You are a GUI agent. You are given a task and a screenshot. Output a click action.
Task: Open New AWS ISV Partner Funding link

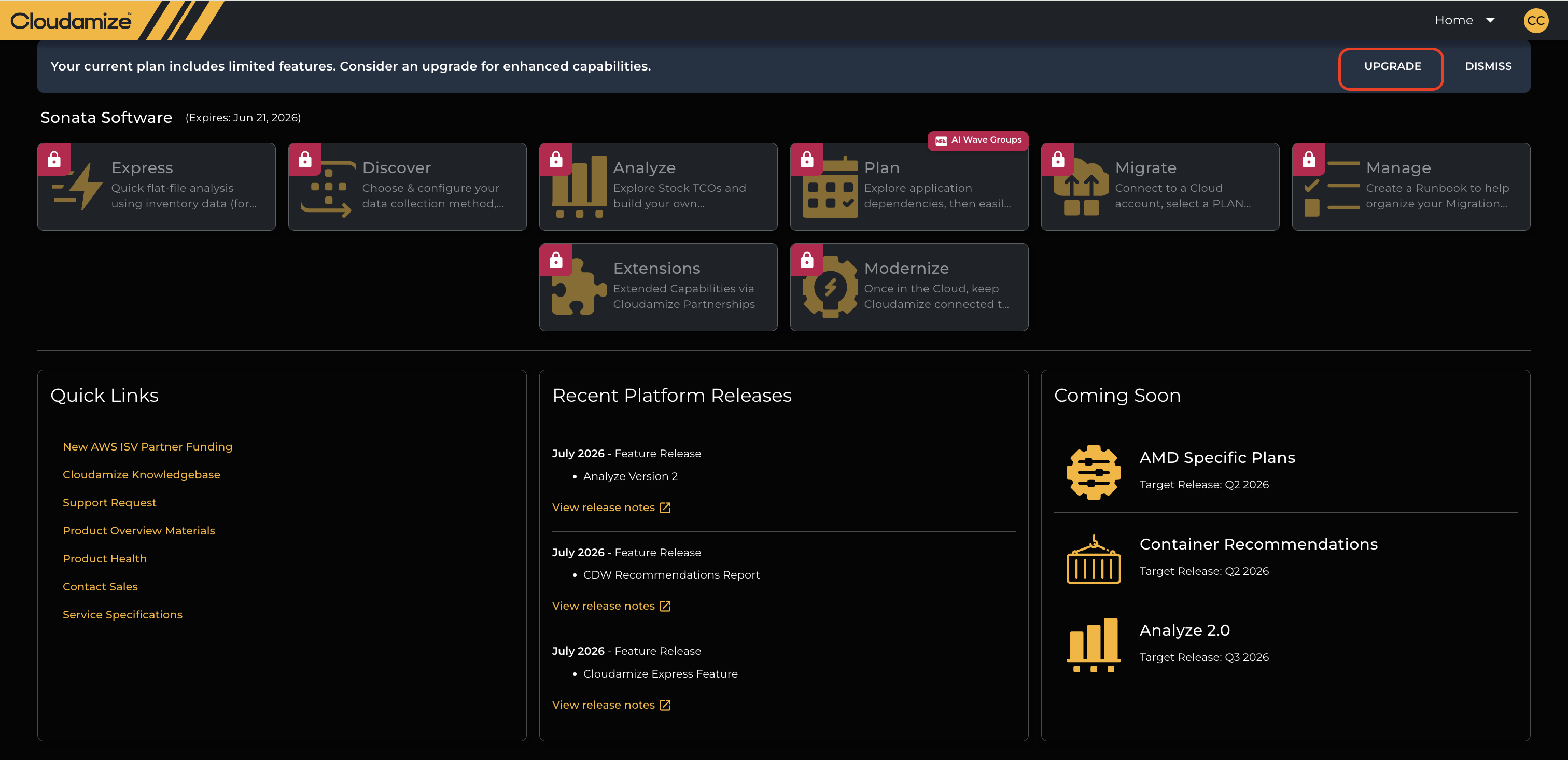click(147, 447)
